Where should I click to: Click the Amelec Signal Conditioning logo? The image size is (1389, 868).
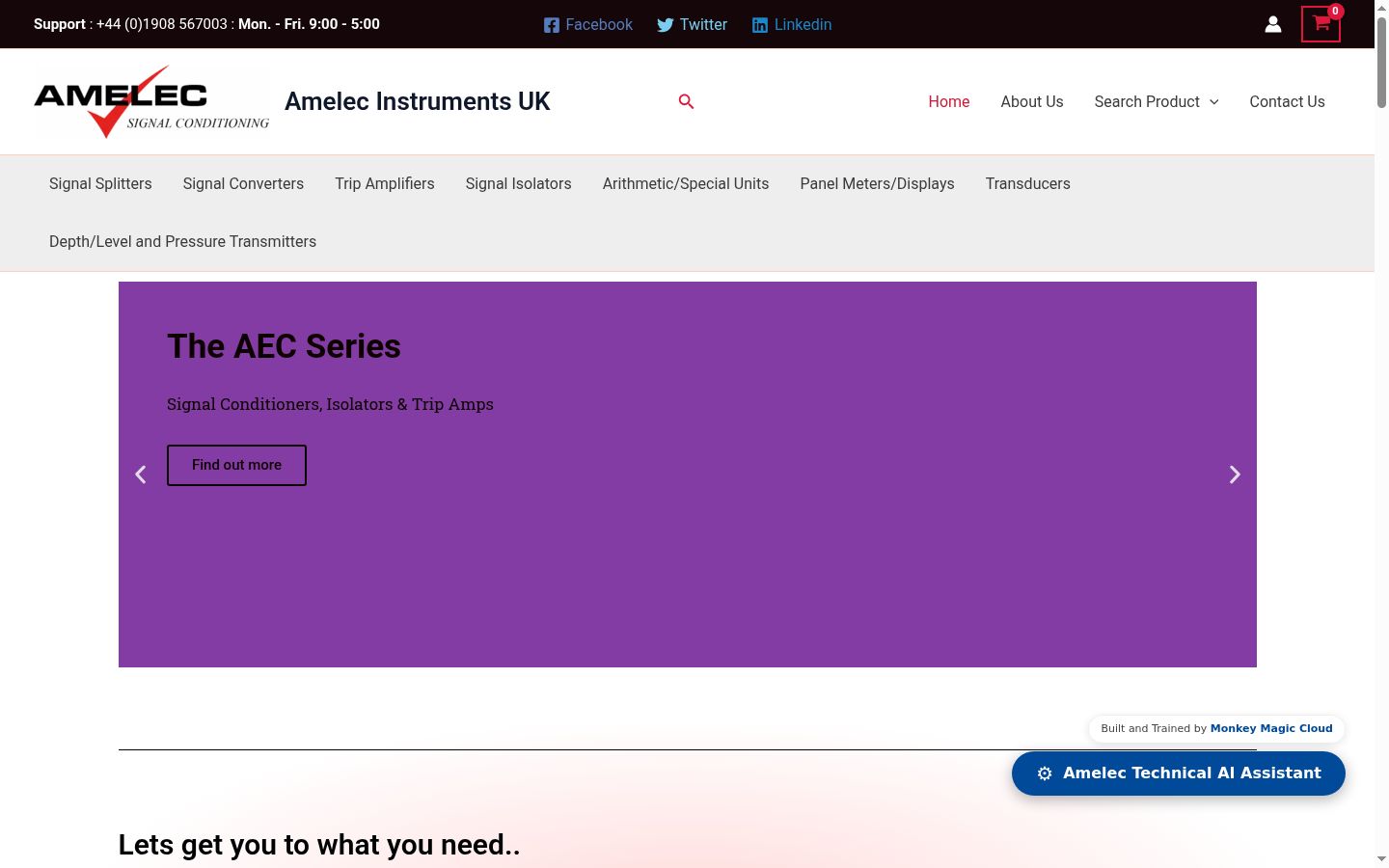[152, 101]
